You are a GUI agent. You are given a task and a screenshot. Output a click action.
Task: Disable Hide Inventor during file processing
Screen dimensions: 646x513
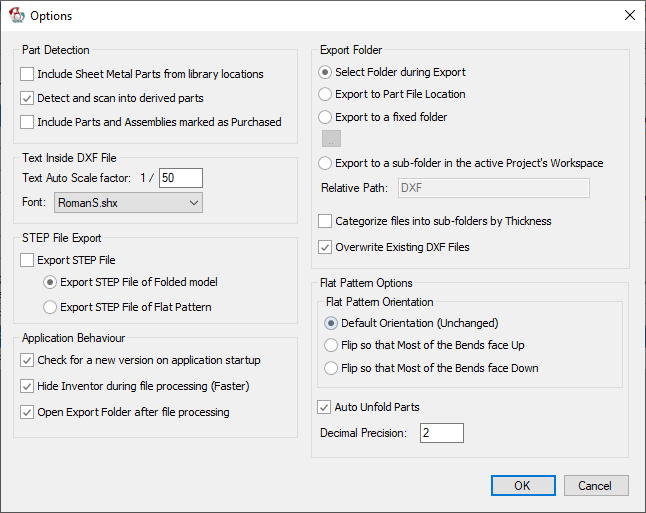coord(28,386)
